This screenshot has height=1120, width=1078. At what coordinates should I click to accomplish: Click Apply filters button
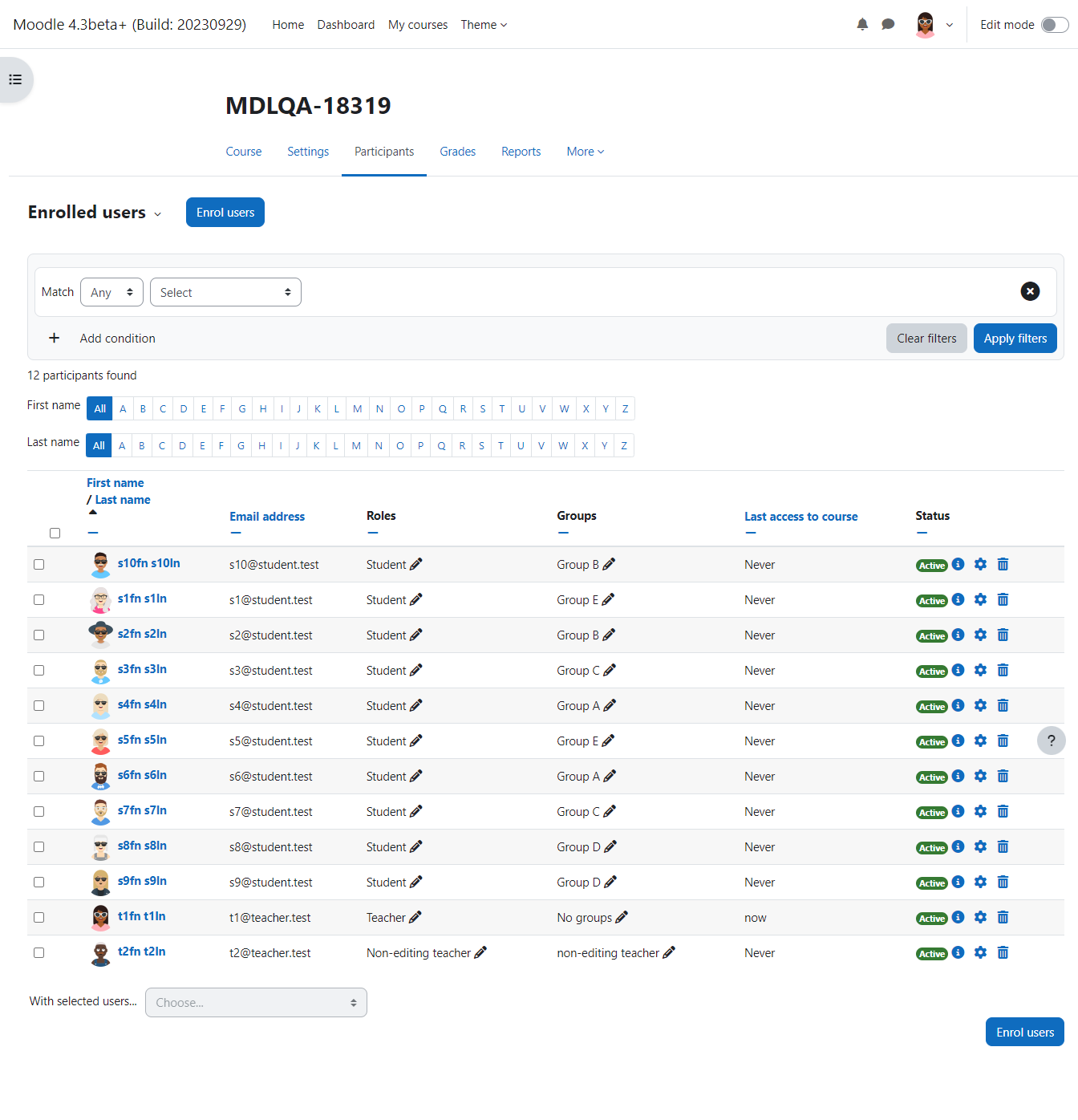tap(1015, 338)
